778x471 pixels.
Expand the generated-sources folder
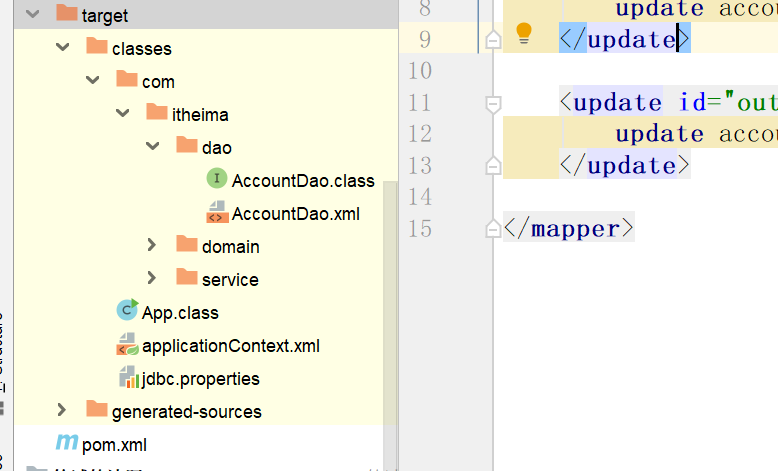[x=62, y=410]
